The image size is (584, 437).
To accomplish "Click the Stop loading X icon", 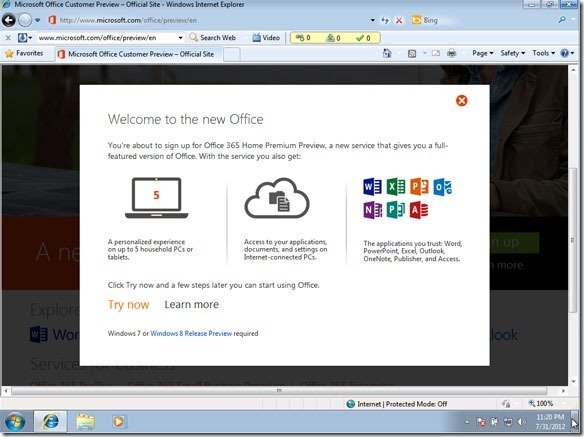I will click(399, 20).
